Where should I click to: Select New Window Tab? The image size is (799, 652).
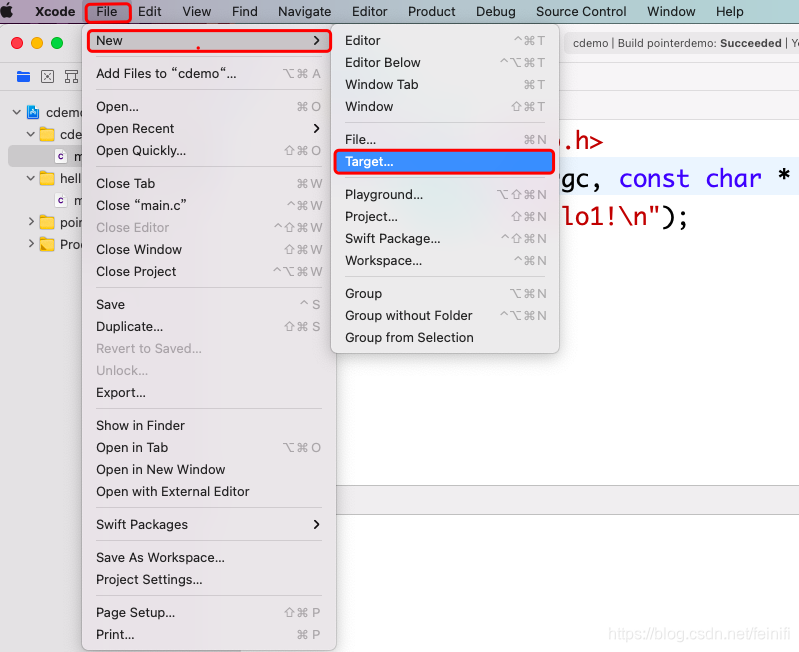click(x=445, y=85)
